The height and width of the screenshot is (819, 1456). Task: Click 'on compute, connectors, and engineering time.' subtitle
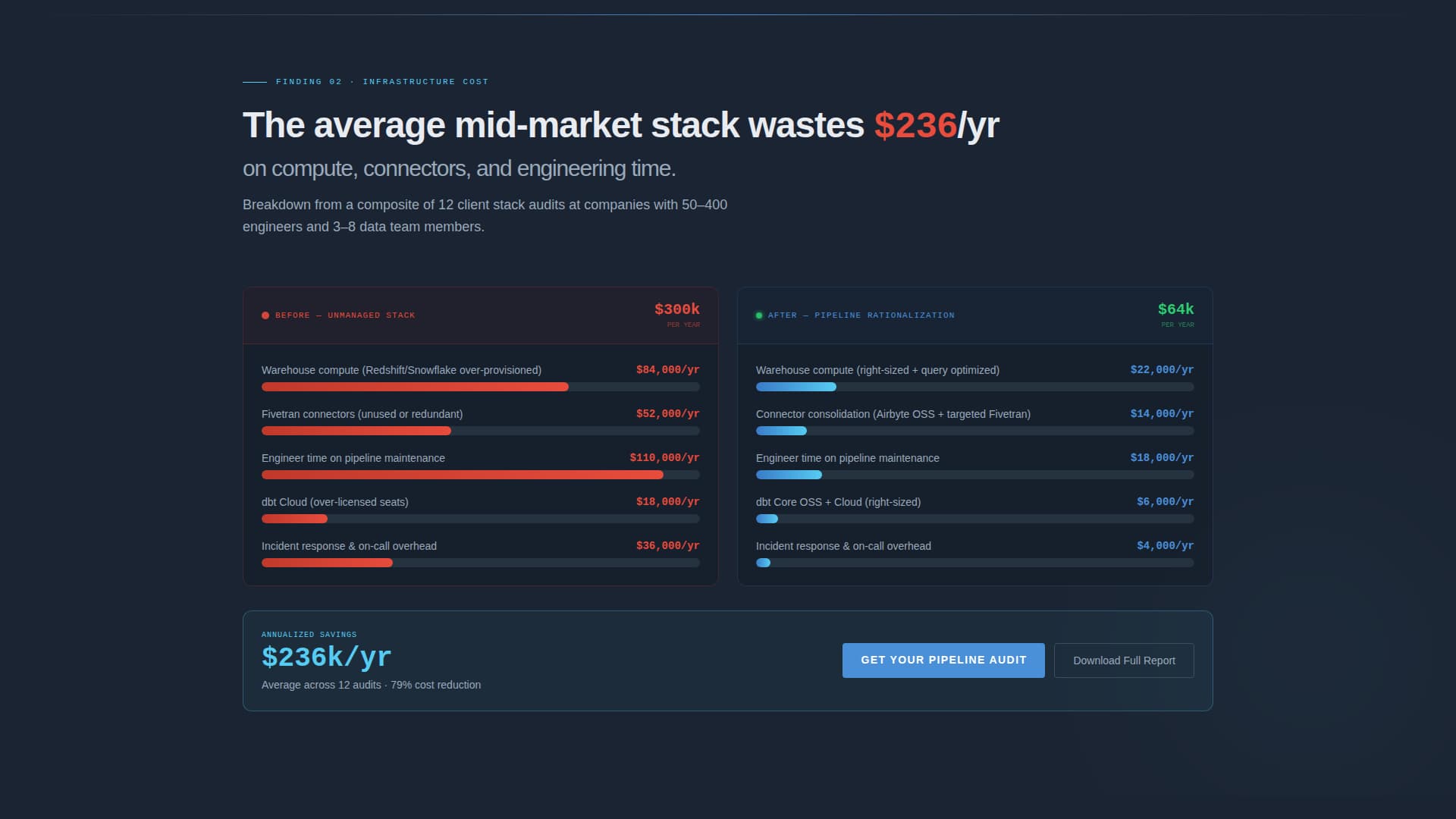pyautogui.click(x=459, y=168)
